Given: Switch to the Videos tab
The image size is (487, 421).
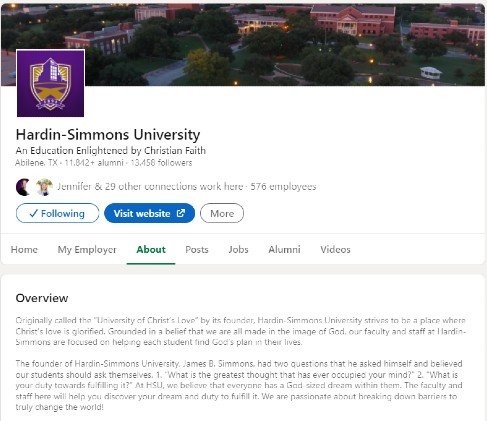Looking at the screenshot, I should [335, 250].
